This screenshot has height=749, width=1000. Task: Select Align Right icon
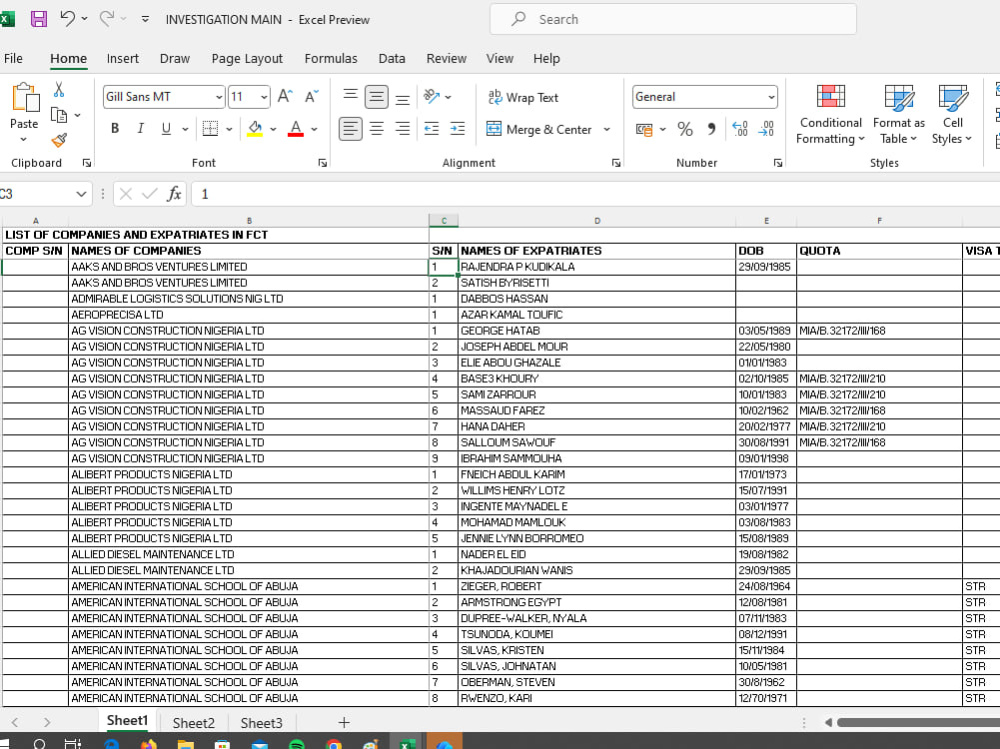pos(402,129)
